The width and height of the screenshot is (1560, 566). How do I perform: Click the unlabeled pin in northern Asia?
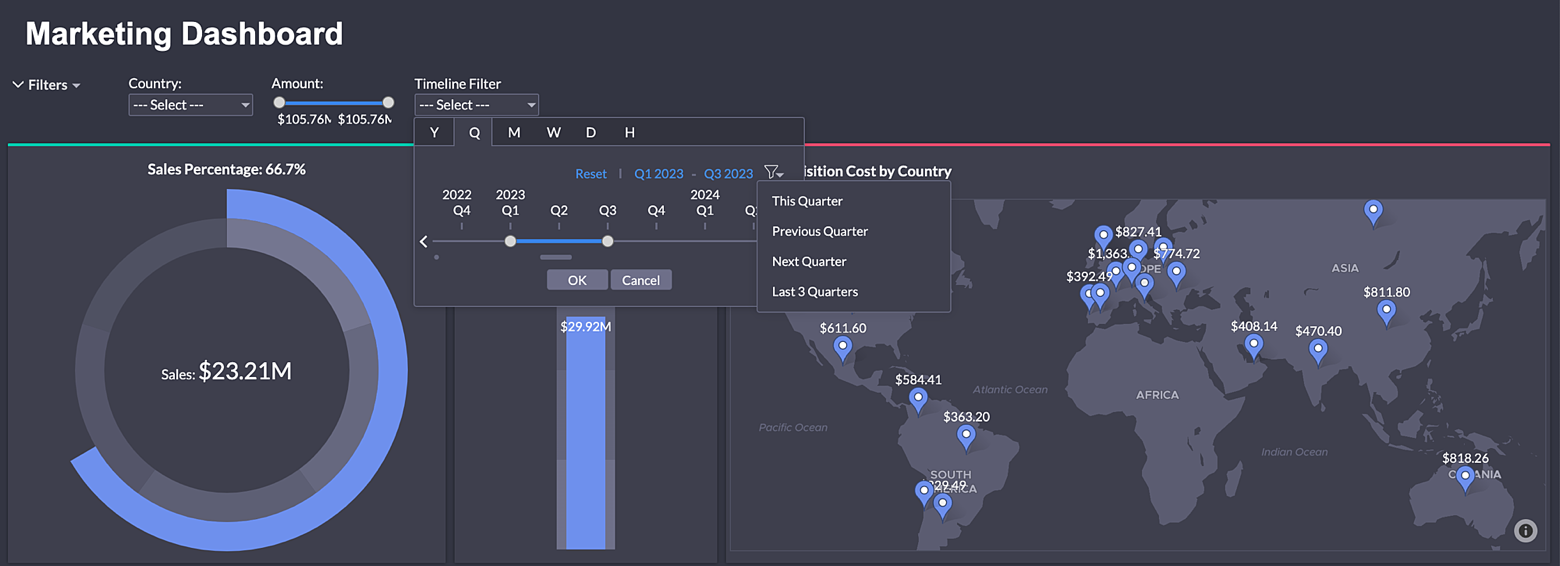pyautogui.click(x=1374, y=211)
